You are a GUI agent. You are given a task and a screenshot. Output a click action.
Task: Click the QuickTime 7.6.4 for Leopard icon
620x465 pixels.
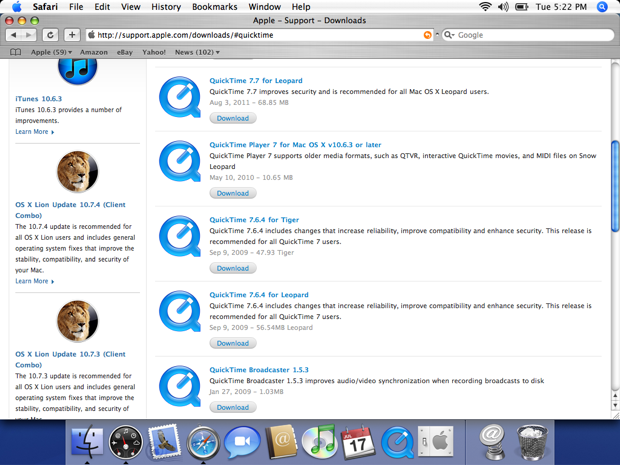(x=180, y=311)
